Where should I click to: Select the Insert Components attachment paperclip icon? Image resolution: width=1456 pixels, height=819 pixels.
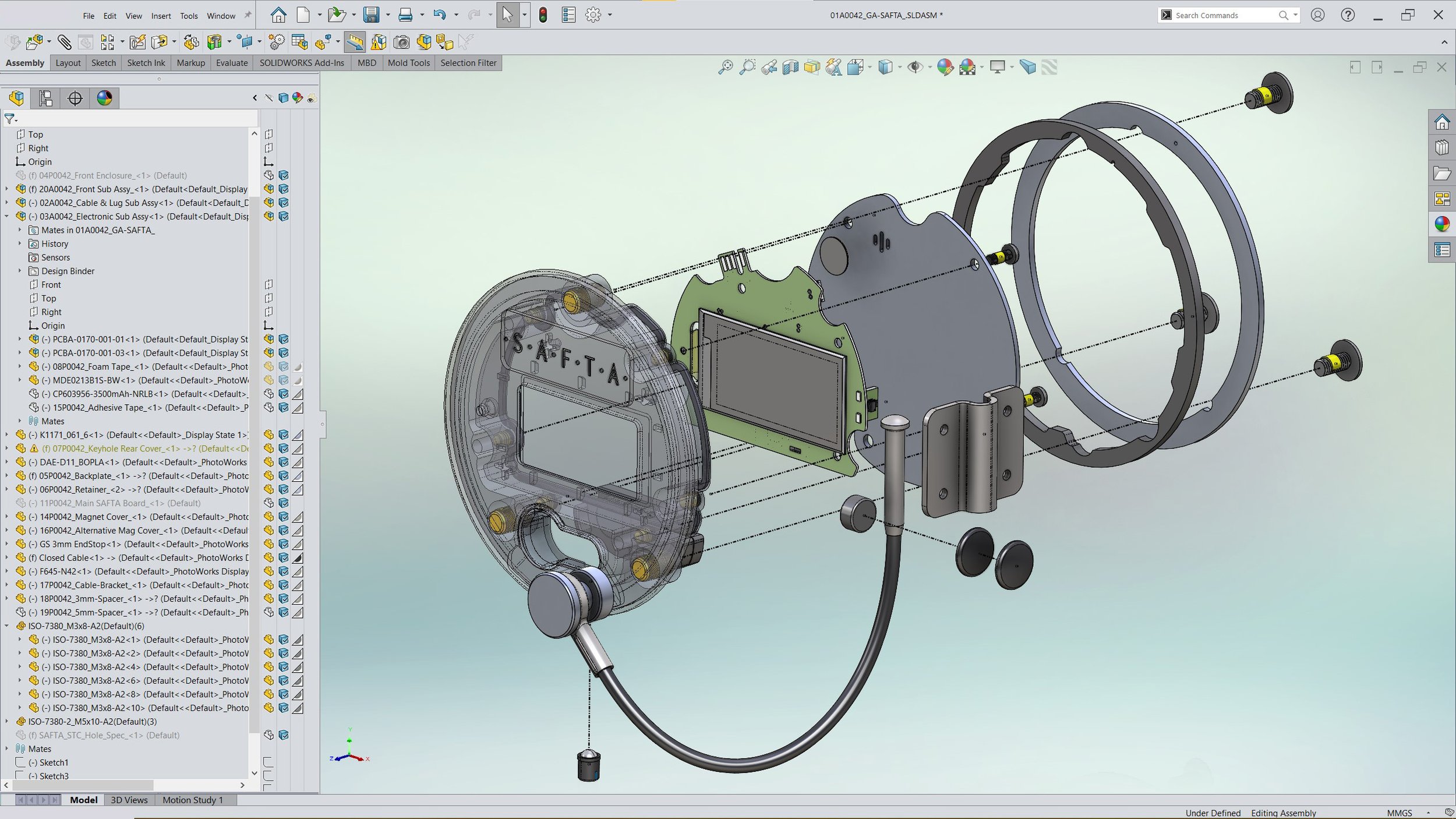(x=64, y=42)
